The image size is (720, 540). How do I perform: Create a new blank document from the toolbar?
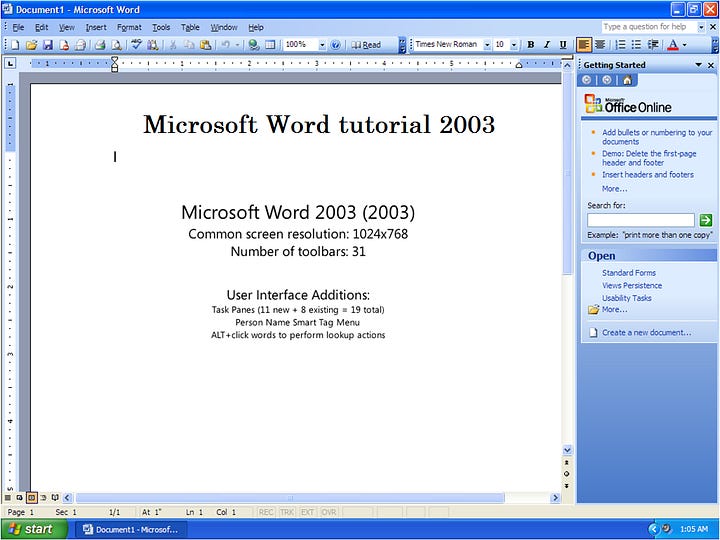pos(15,45)
